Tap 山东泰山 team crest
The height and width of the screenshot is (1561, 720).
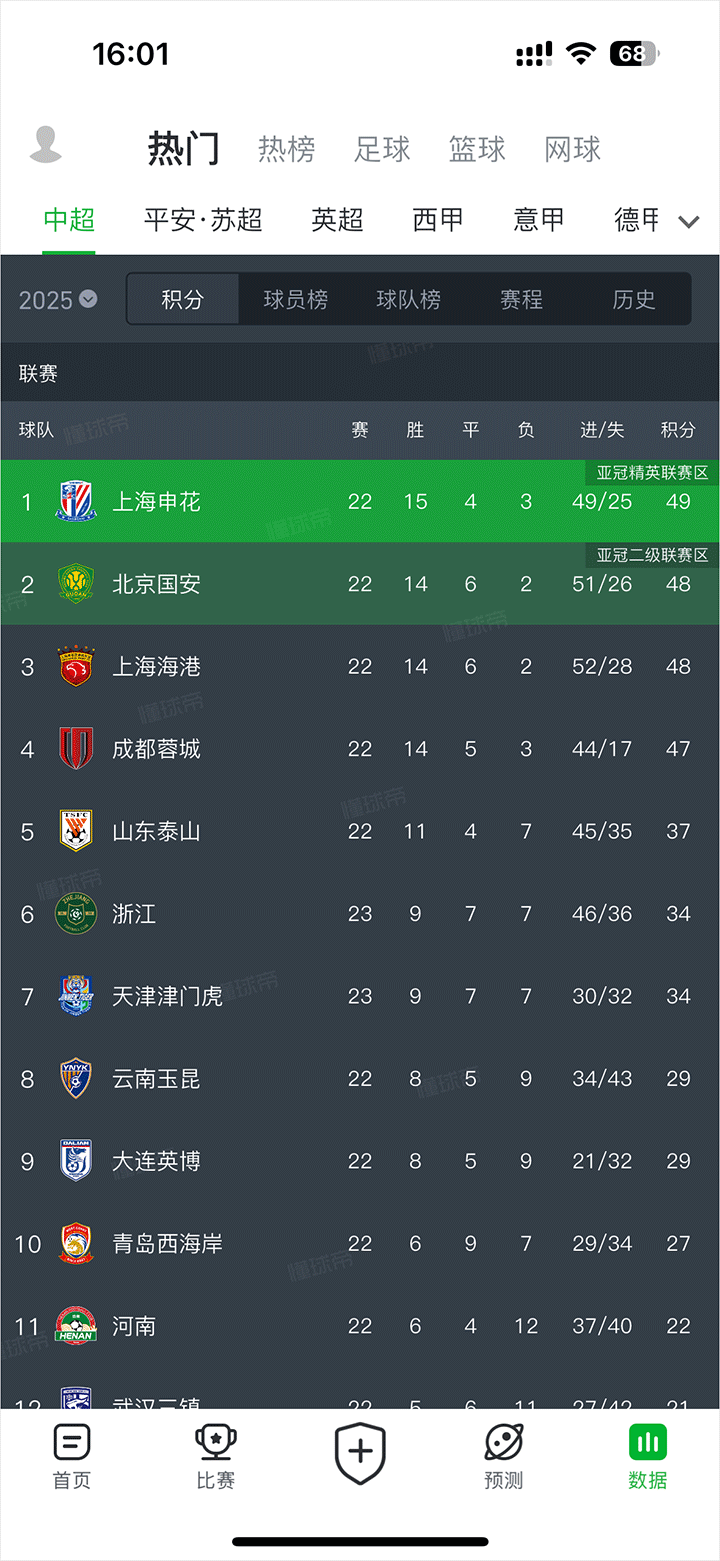76,831
